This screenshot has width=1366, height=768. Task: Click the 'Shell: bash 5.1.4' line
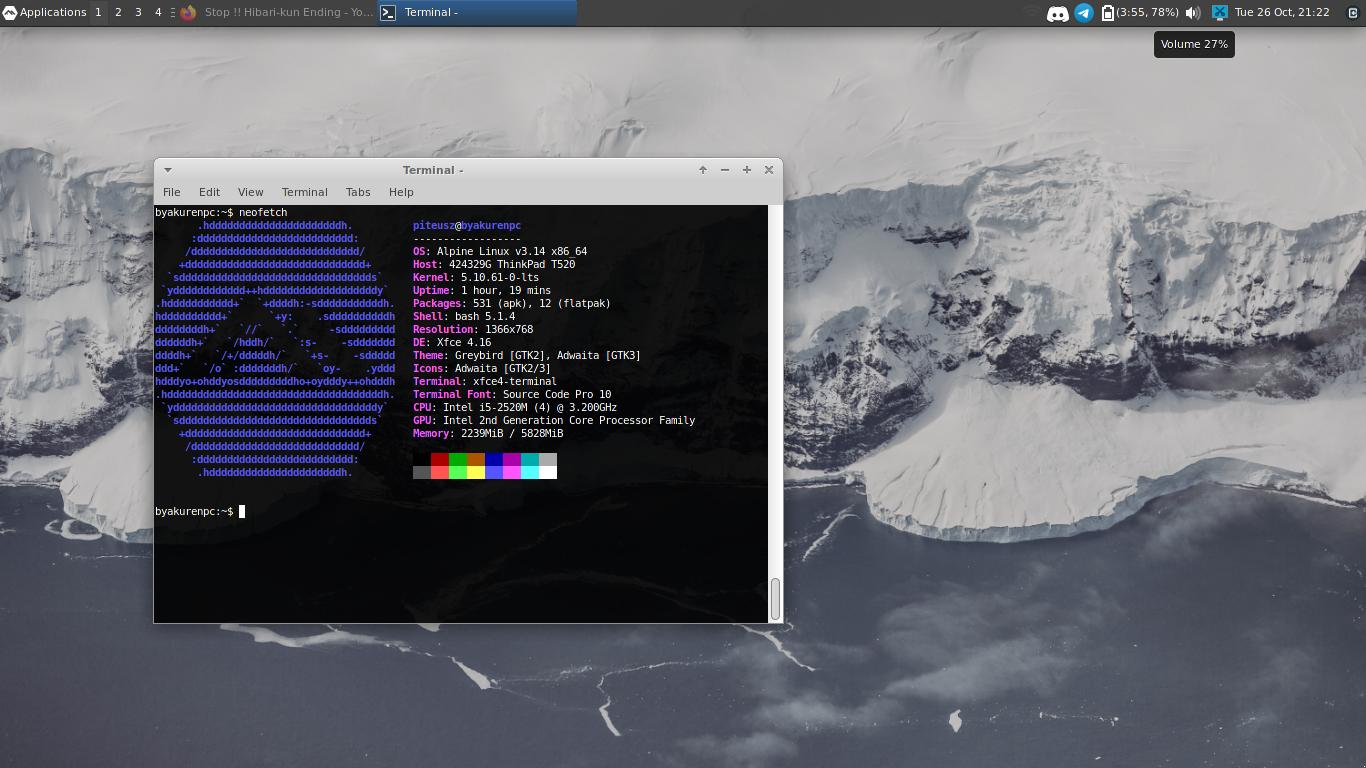point(464,317)
